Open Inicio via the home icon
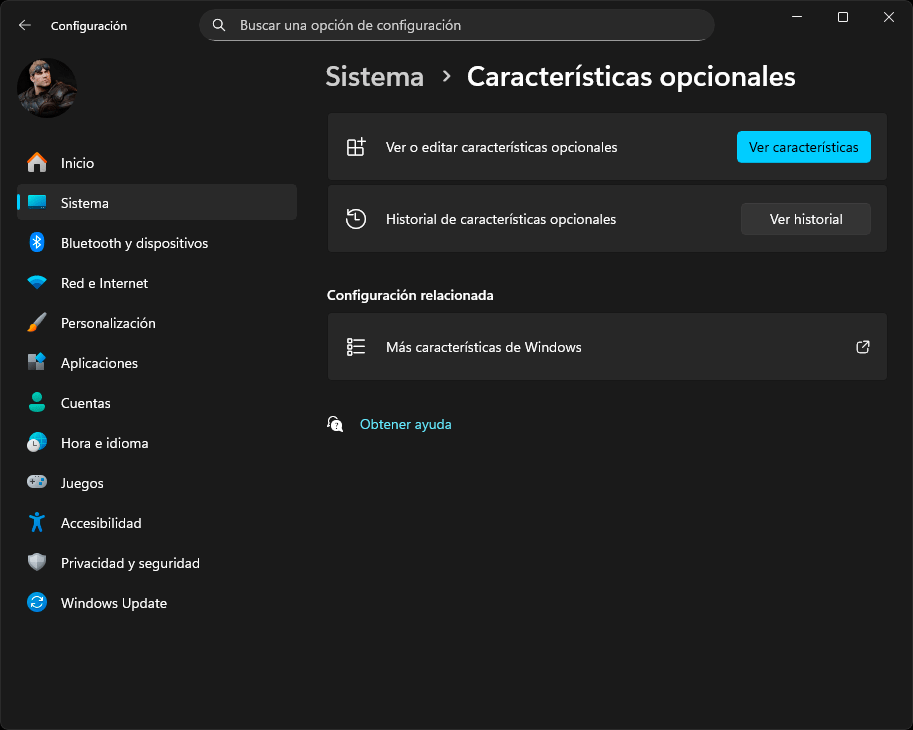 (37, 162)
